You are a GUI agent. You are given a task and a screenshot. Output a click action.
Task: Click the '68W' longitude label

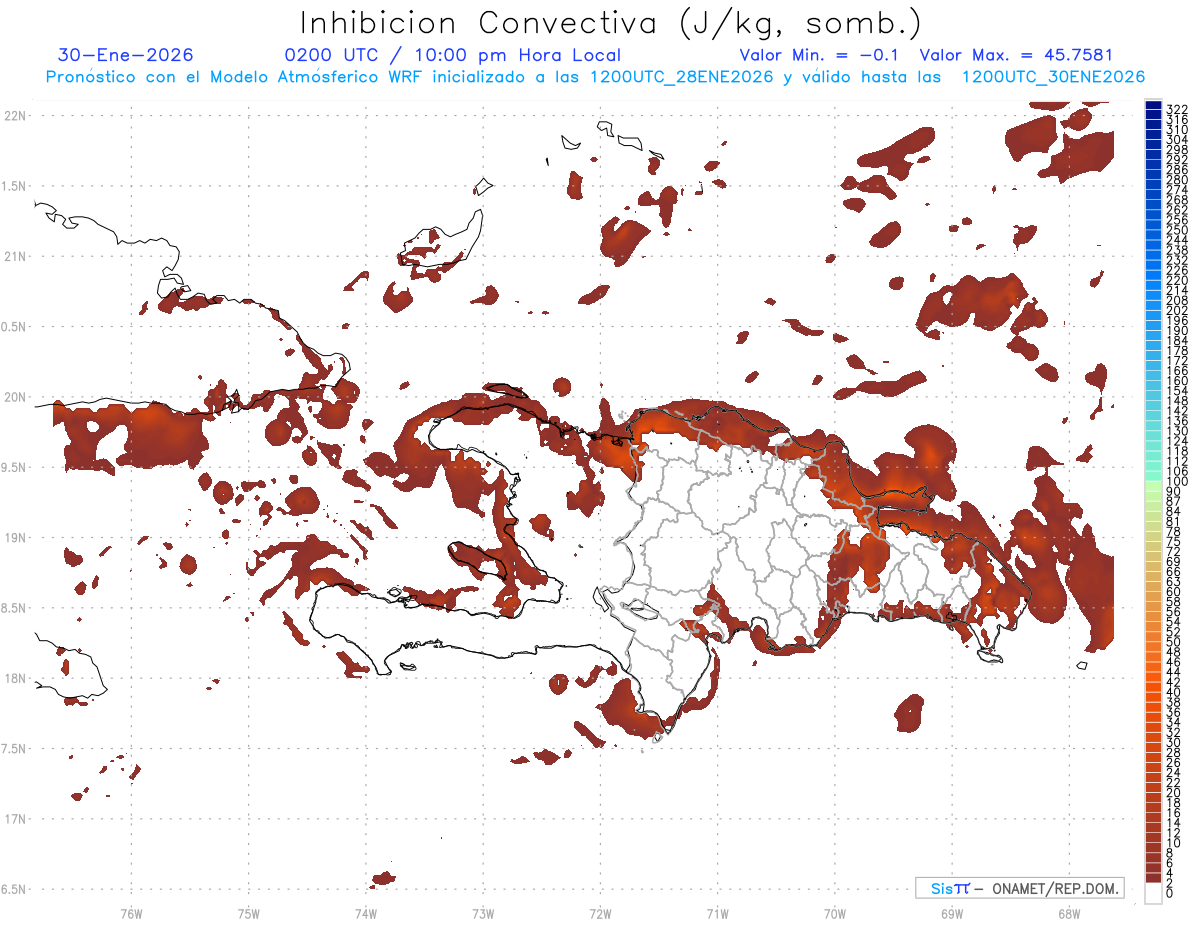1069,913
